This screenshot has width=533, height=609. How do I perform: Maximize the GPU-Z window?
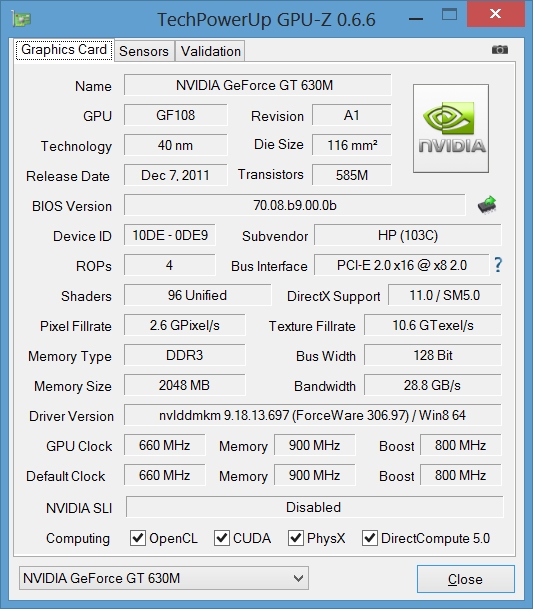[x=449, y=15]
